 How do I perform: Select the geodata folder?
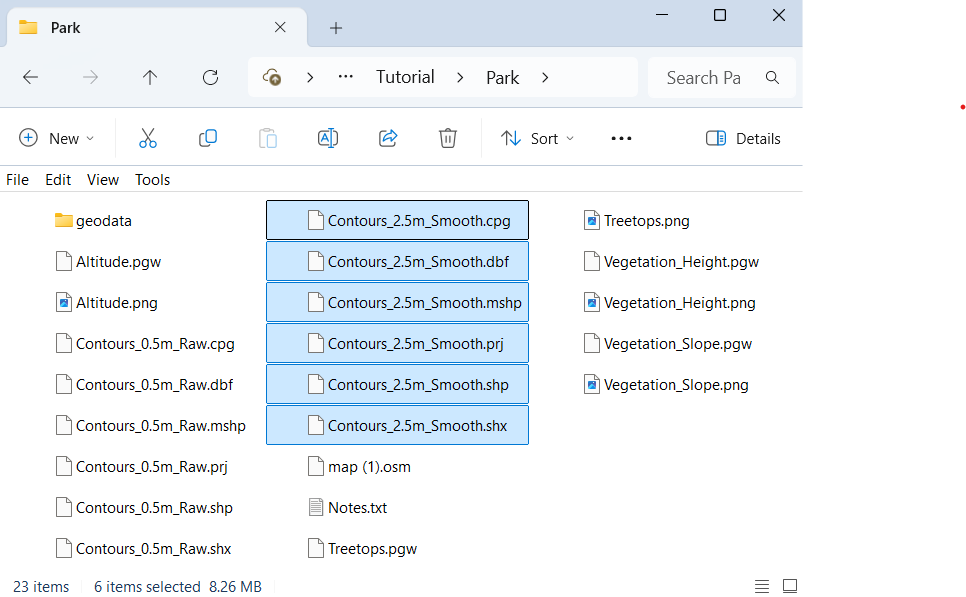click(x=103, y=221)
